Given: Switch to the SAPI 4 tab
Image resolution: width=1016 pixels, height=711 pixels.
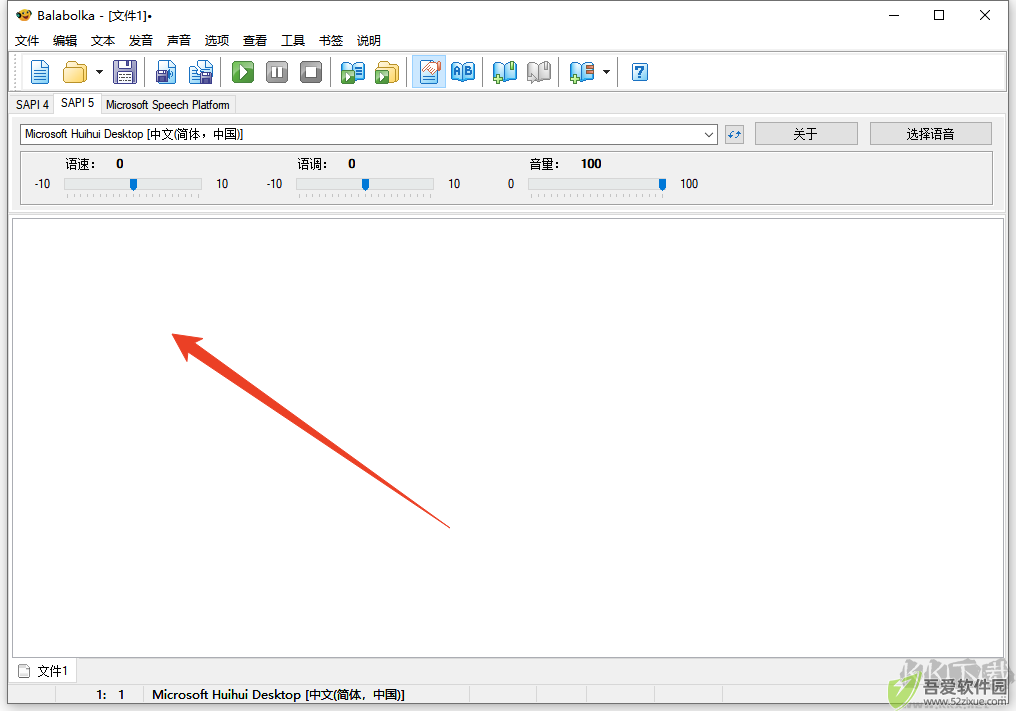Looking at the screenshot, I should tap(32, 104).
